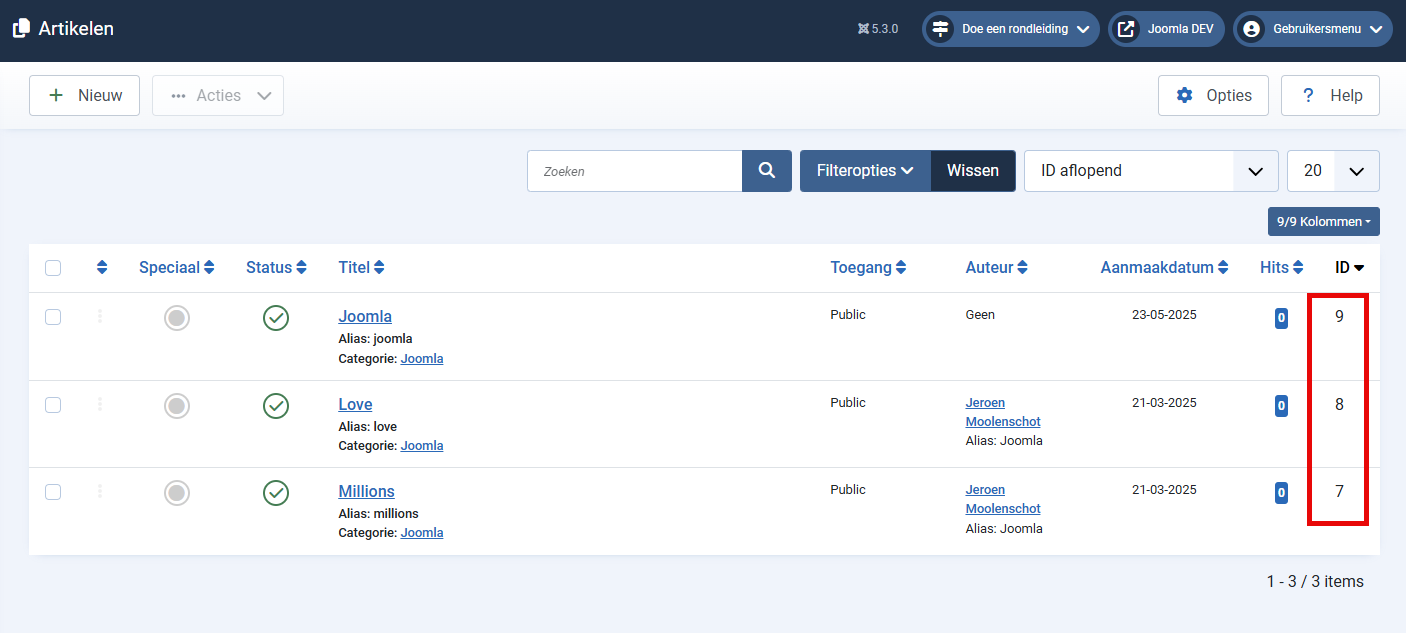
Task: Open the ID aflopend sort dropdown
Action: coord(1150,171)
